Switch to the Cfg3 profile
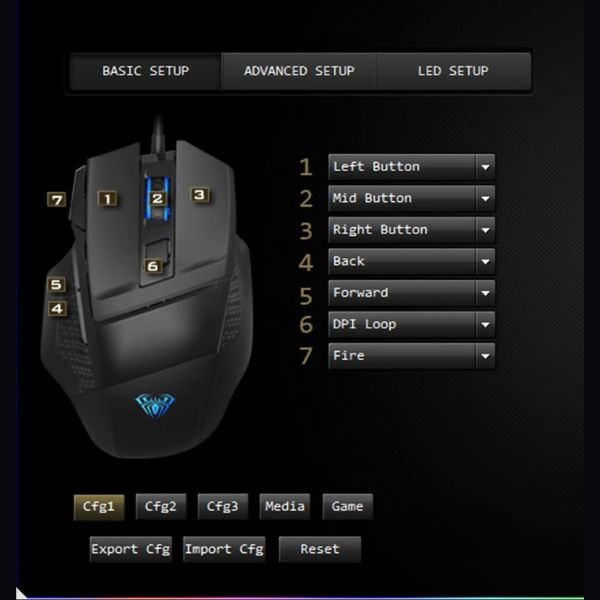This screenshot has height=600, width=600. pyautogui.click(x=223, y=507)
